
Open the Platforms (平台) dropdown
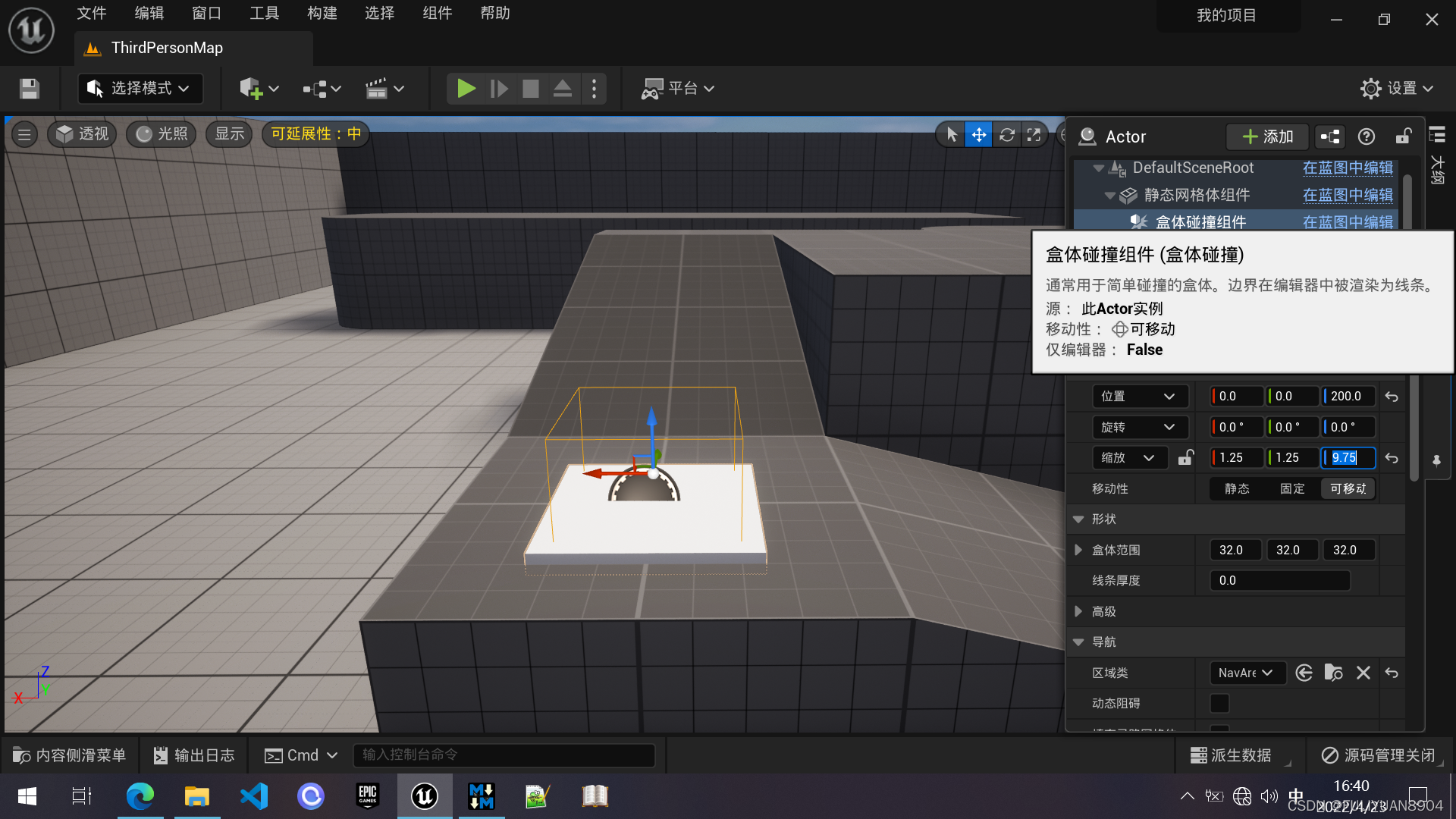(x=677, y=89)
